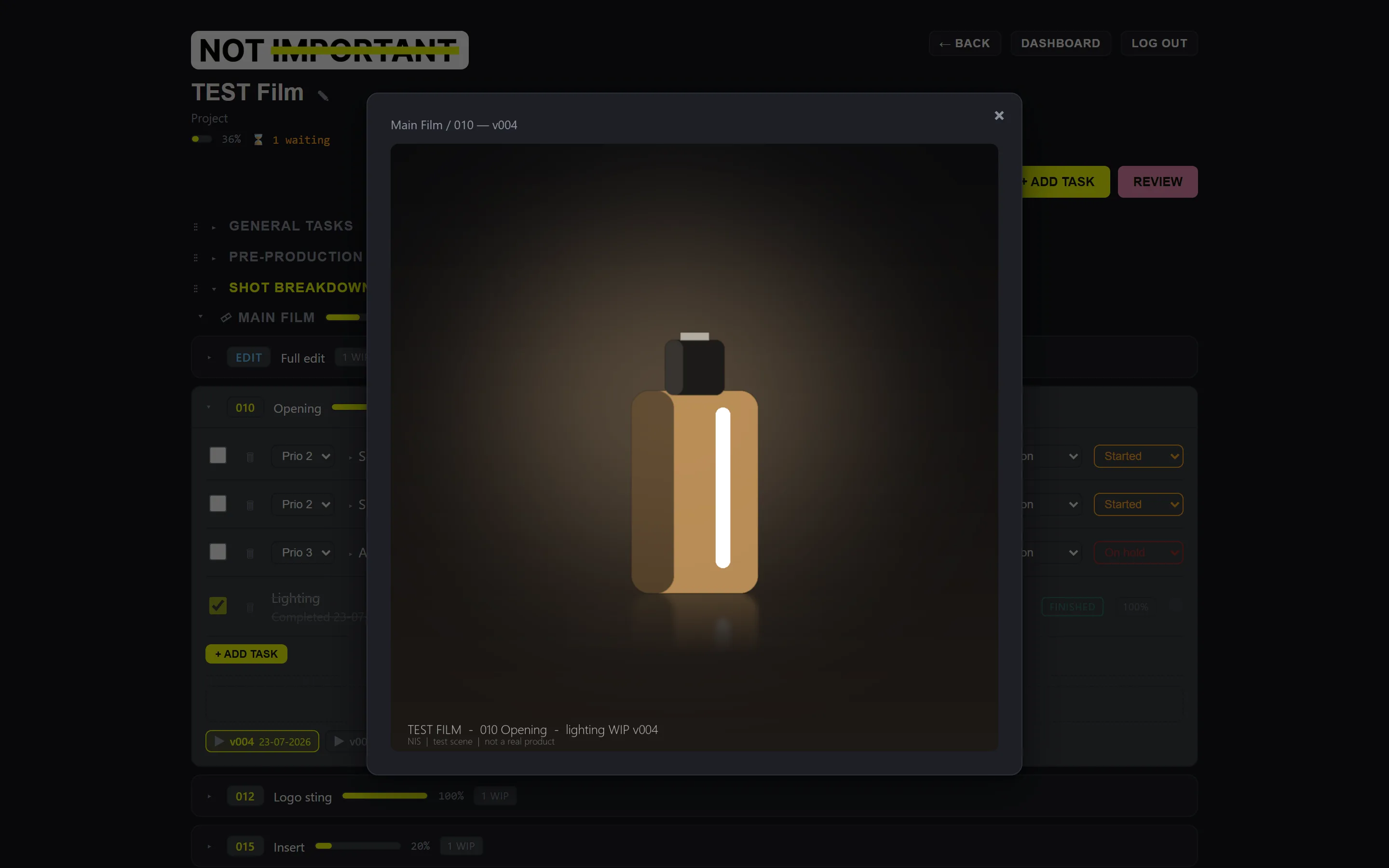Collapse the Main Film group
The height and width of the screenshot is (868, 1389).
pyautogui.click(x=200, y=317)
